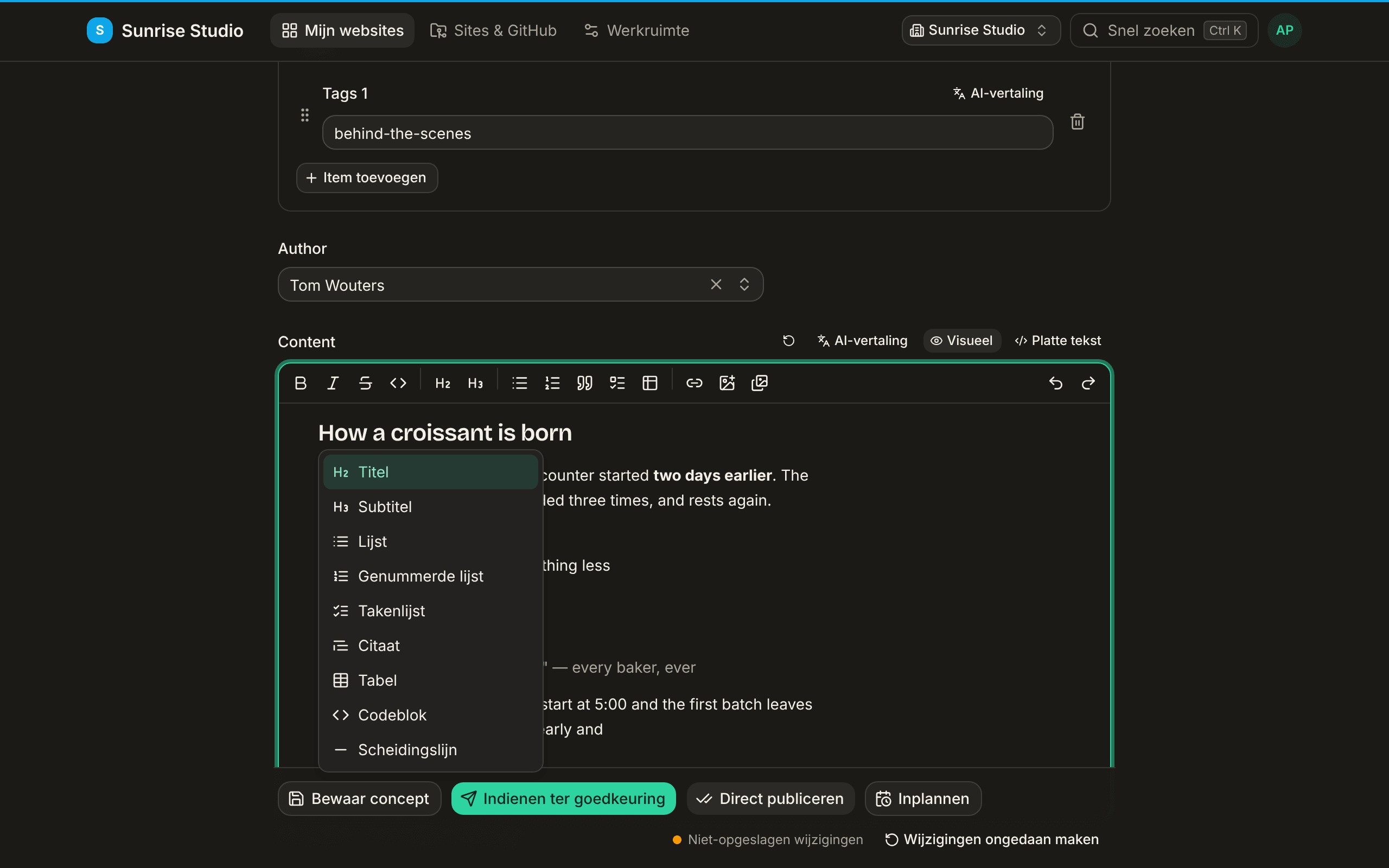Viewport: 1389px width, 868px height.
Task: Apply H2 heading from toolbar
Action: tap(443, 383)
